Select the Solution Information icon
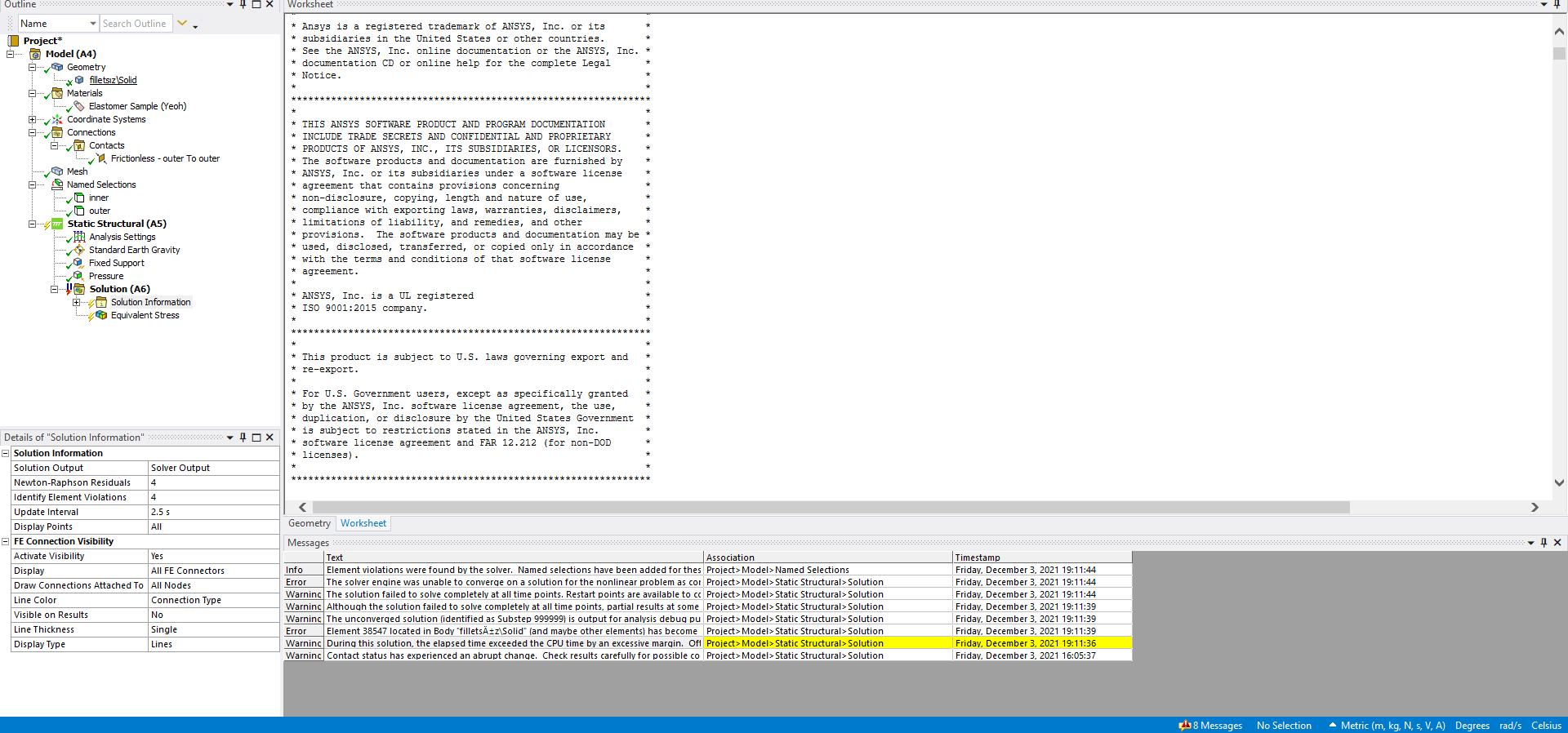1568x733 pixels. click(101, 302)
